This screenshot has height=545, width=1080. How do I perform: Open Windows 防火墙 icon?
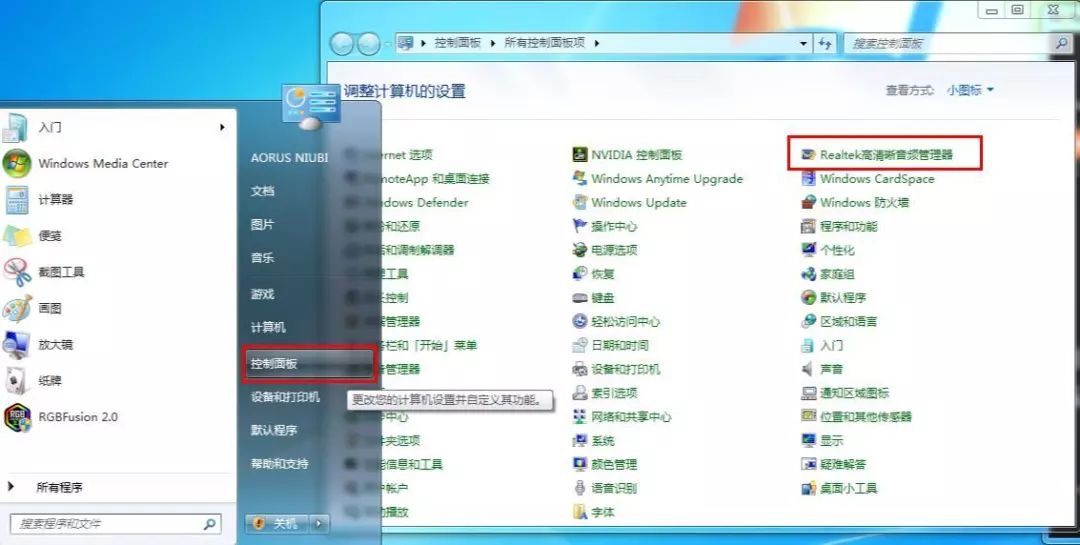809,203
